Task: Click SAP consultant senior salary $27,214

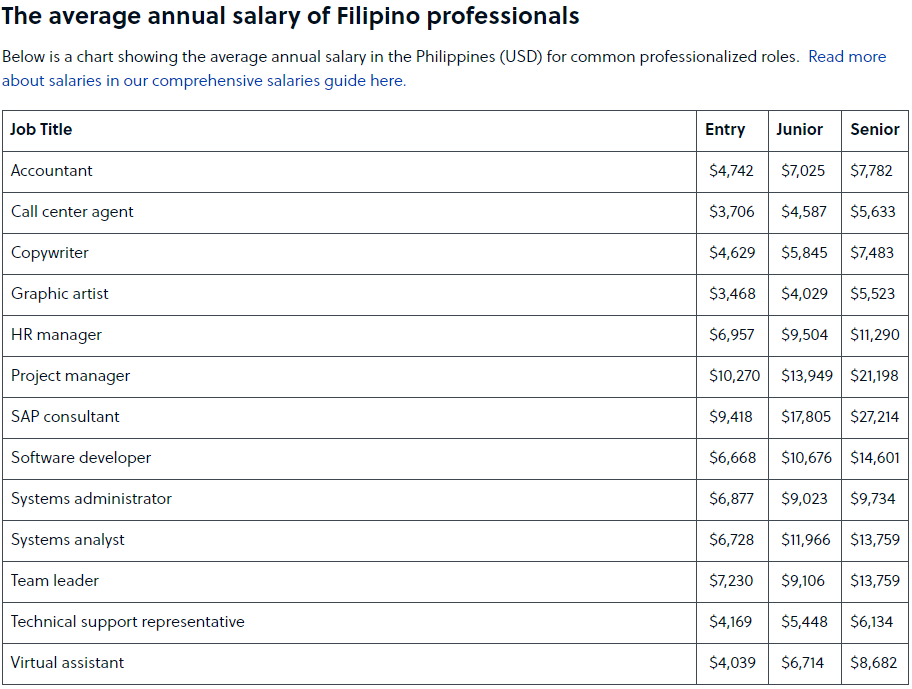Action: pyautogui.click(x=875, y=417)
